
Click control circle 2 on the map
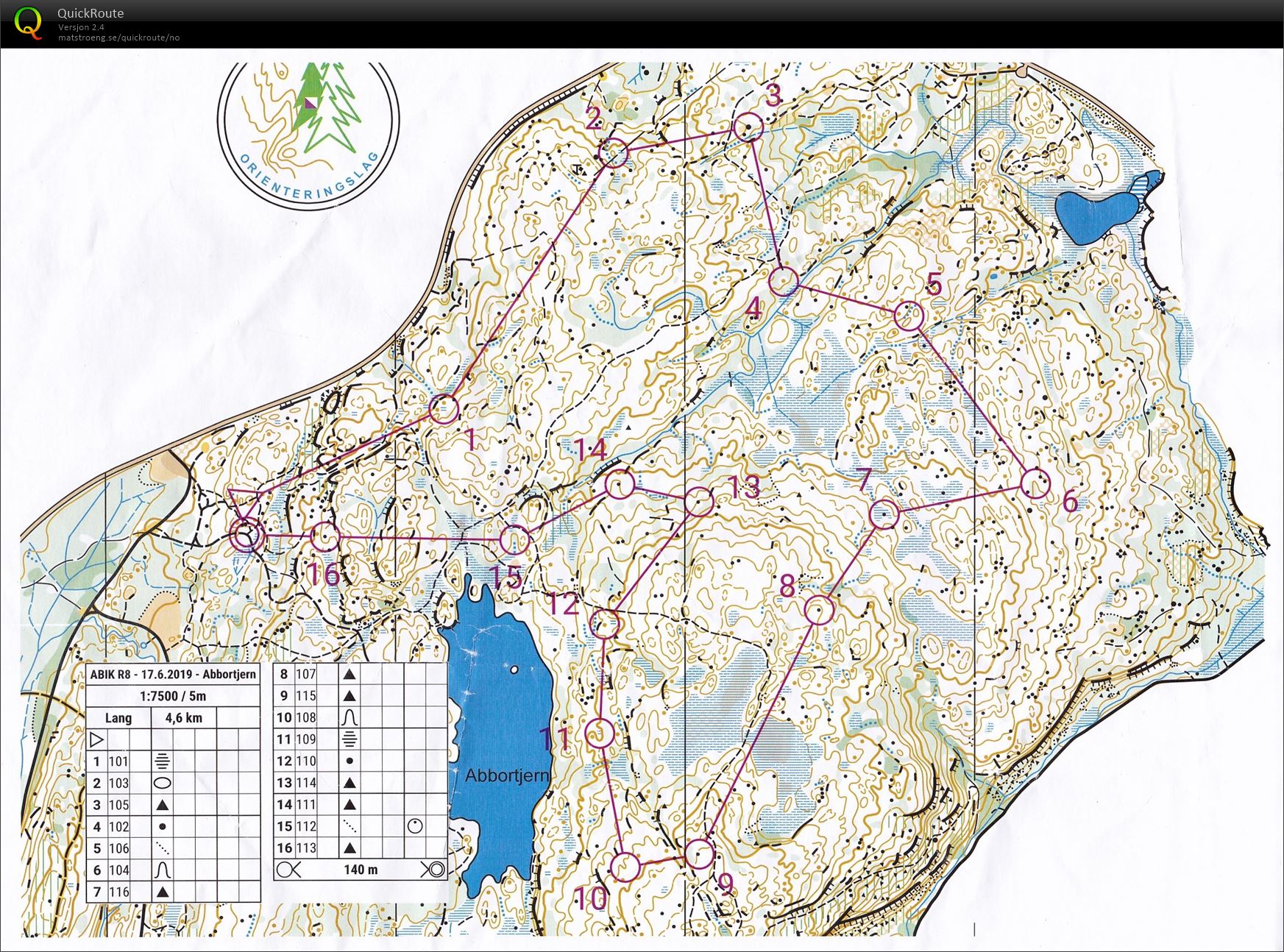tap(613, 153)
